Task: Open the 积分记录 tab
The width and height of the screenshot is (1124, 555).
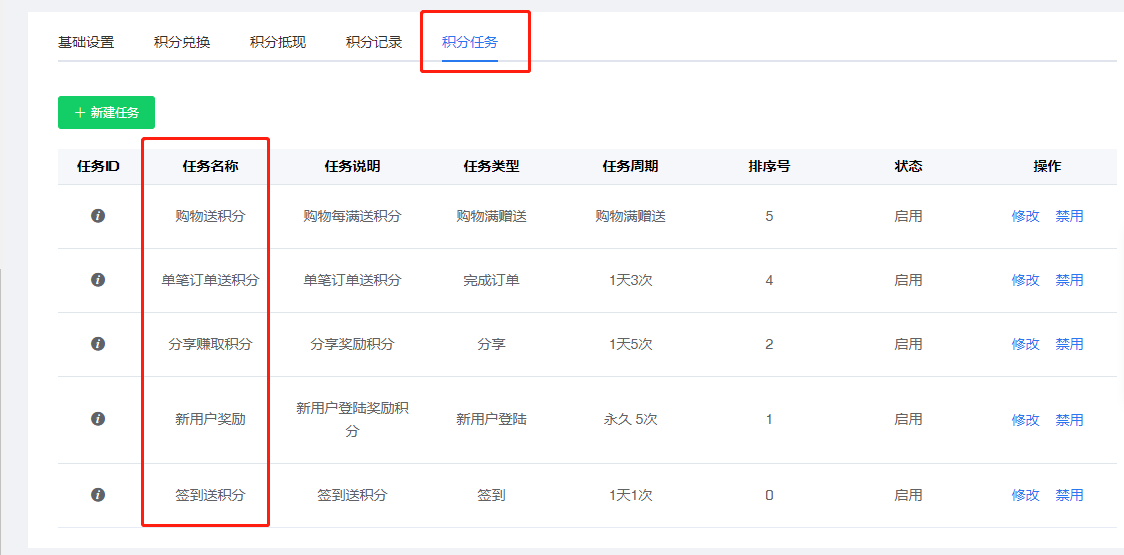Action: tap(374, 42)
